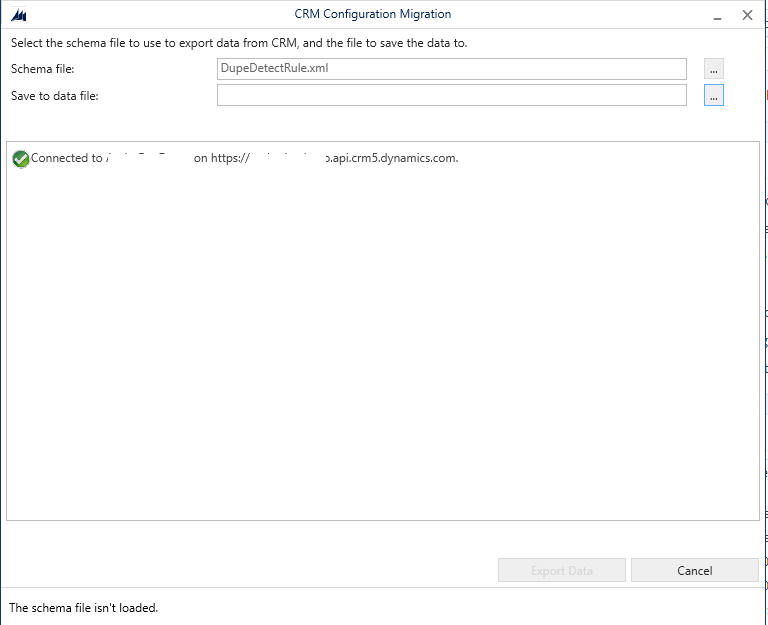Click the obscured organization name in log entry
The image size is (768, 625).
[x=148, y=158]
